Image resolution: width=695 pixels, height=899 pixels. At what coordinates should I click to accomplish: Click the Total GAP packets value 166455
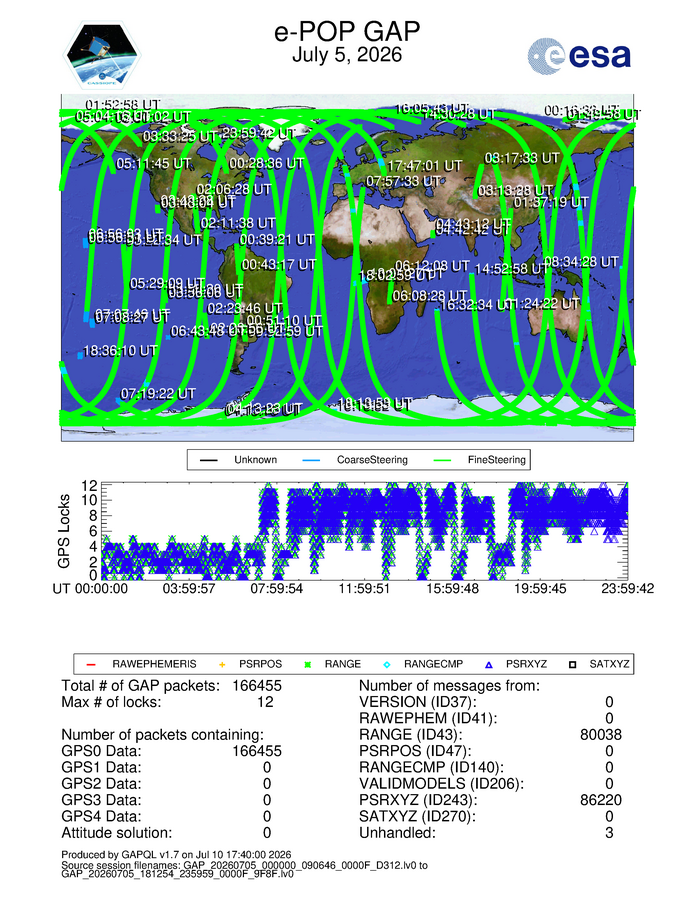pos(257,686)
